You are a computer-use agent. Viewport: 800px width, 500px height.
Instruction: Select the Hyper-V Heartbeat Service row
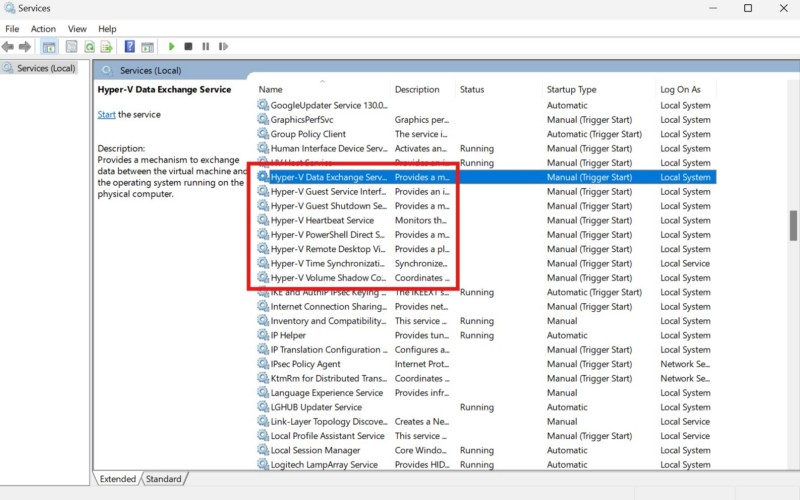[322, 220]
